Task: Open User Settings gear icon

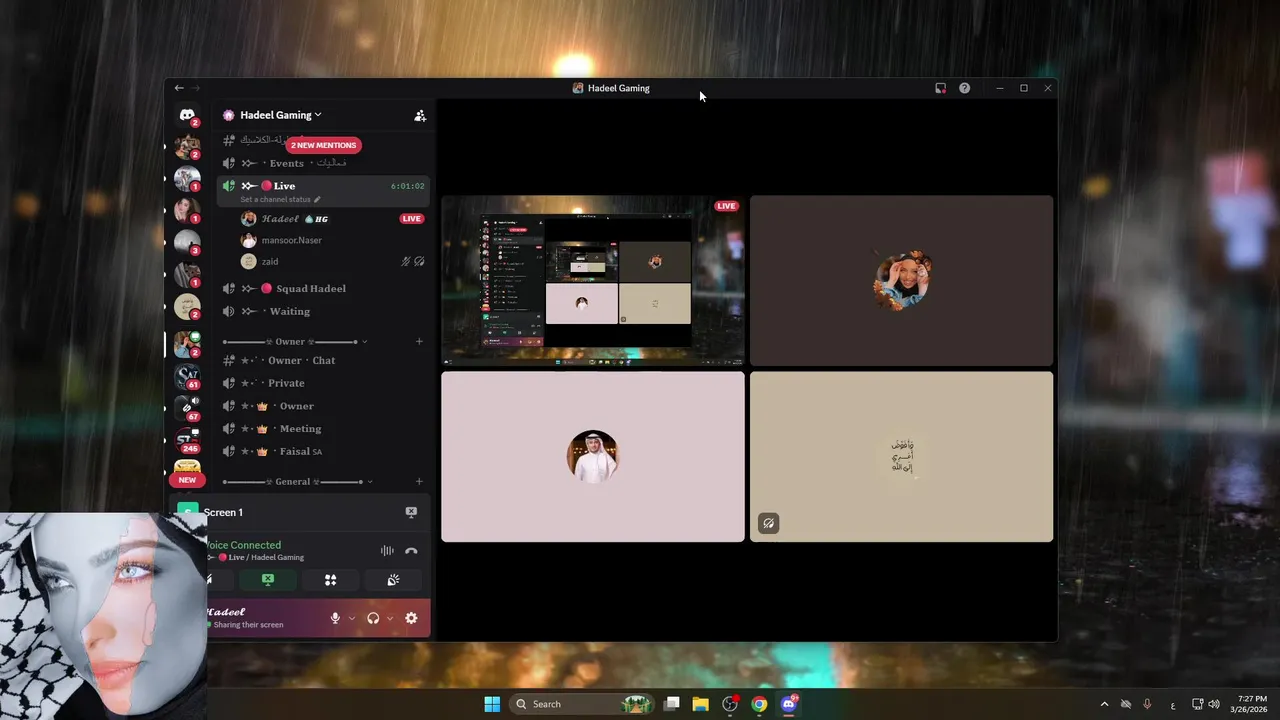Action: [x=411, y=618]
